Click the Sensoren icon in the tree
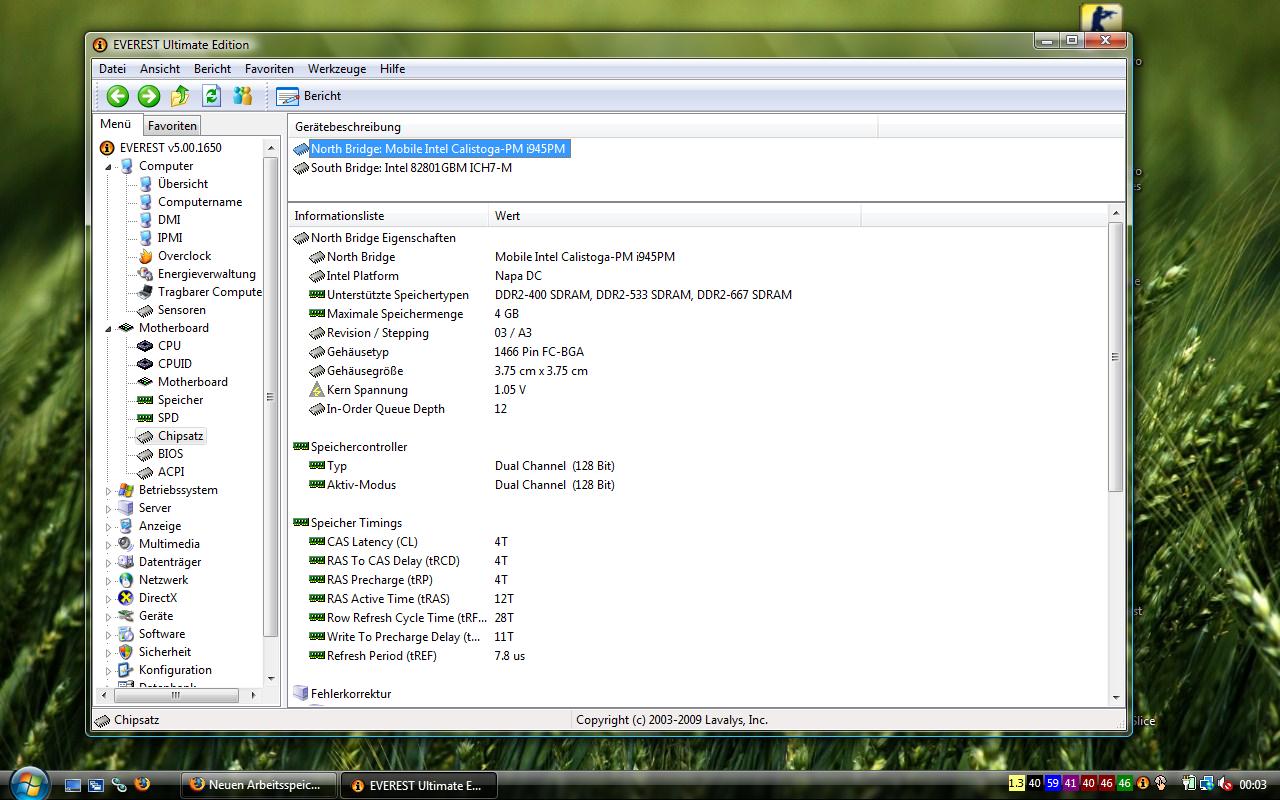 click(145, 310)
